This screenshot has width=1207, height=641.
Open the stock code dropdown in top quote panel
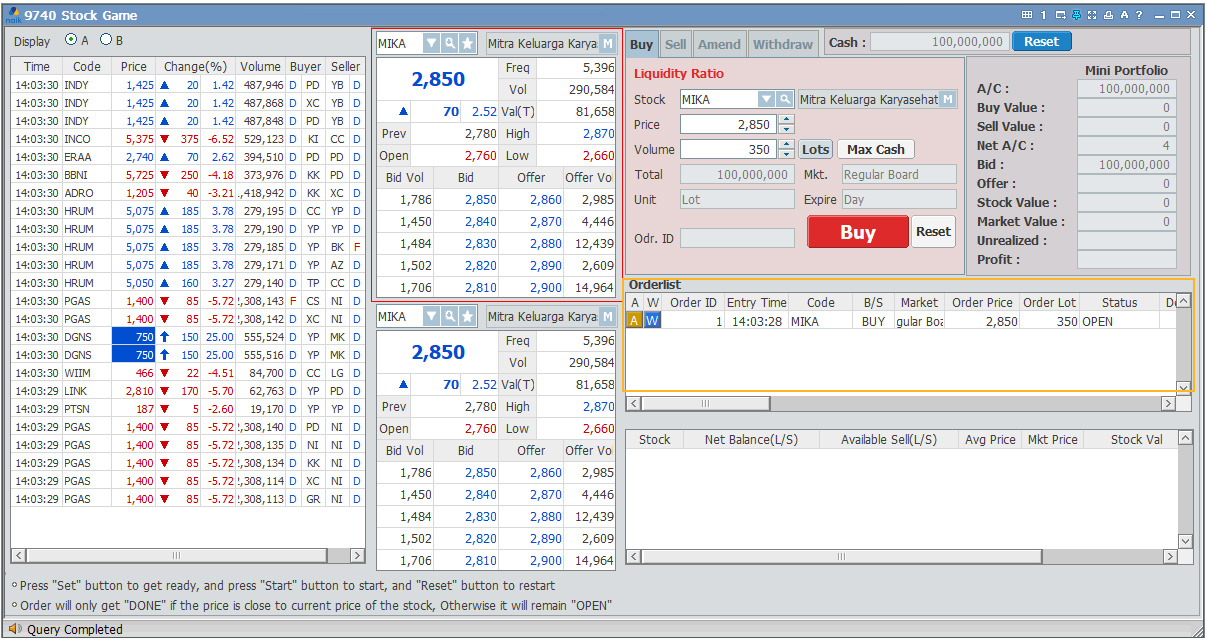tap(431, 43)
